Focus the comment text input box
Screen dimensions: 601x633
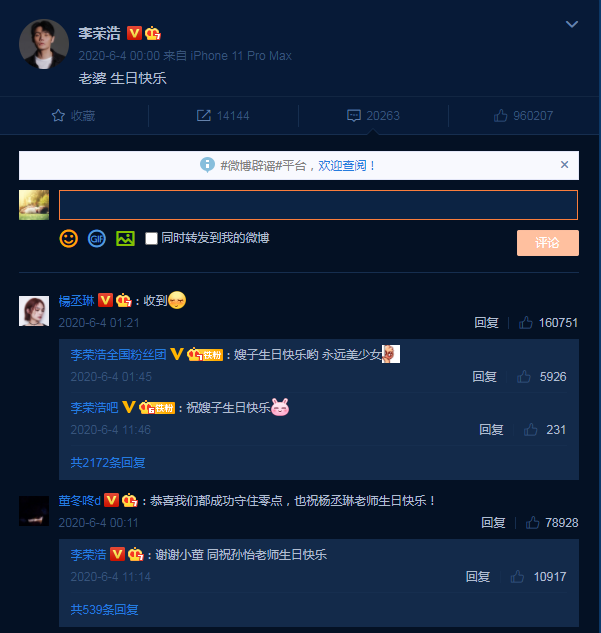318,205
